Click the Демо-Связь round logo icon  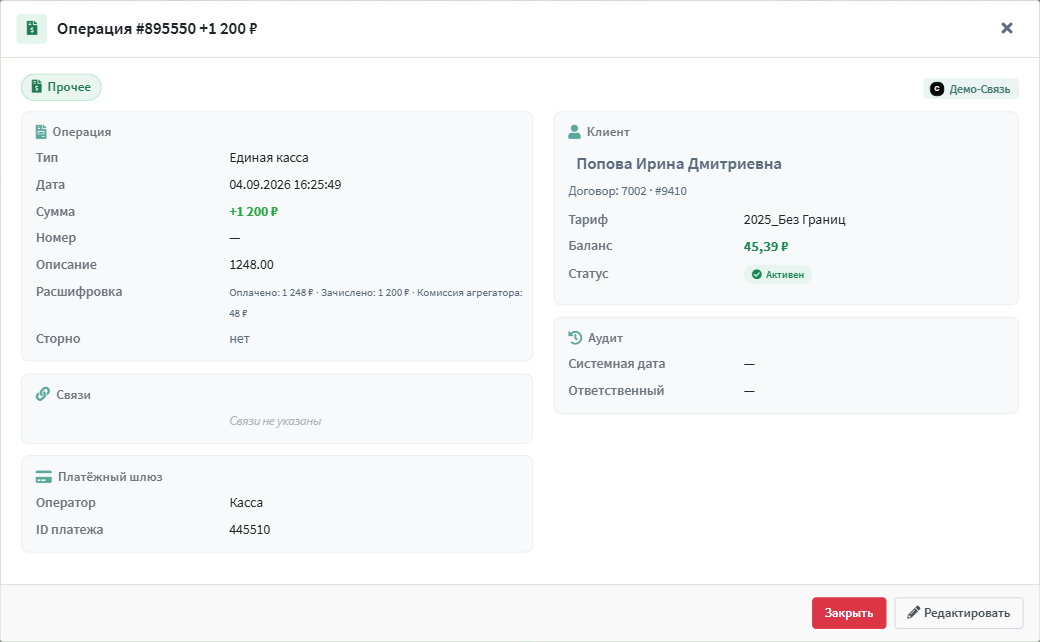(937, 89)
